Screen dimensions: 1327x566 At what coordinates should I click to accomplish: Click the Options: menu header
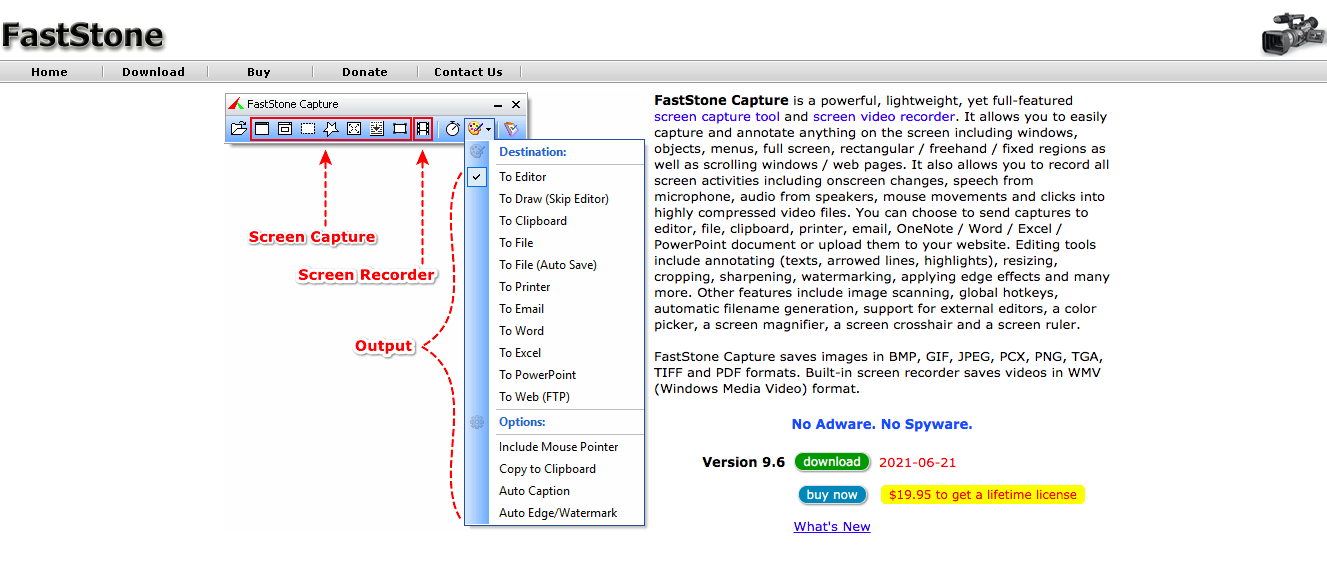[522, 422]
